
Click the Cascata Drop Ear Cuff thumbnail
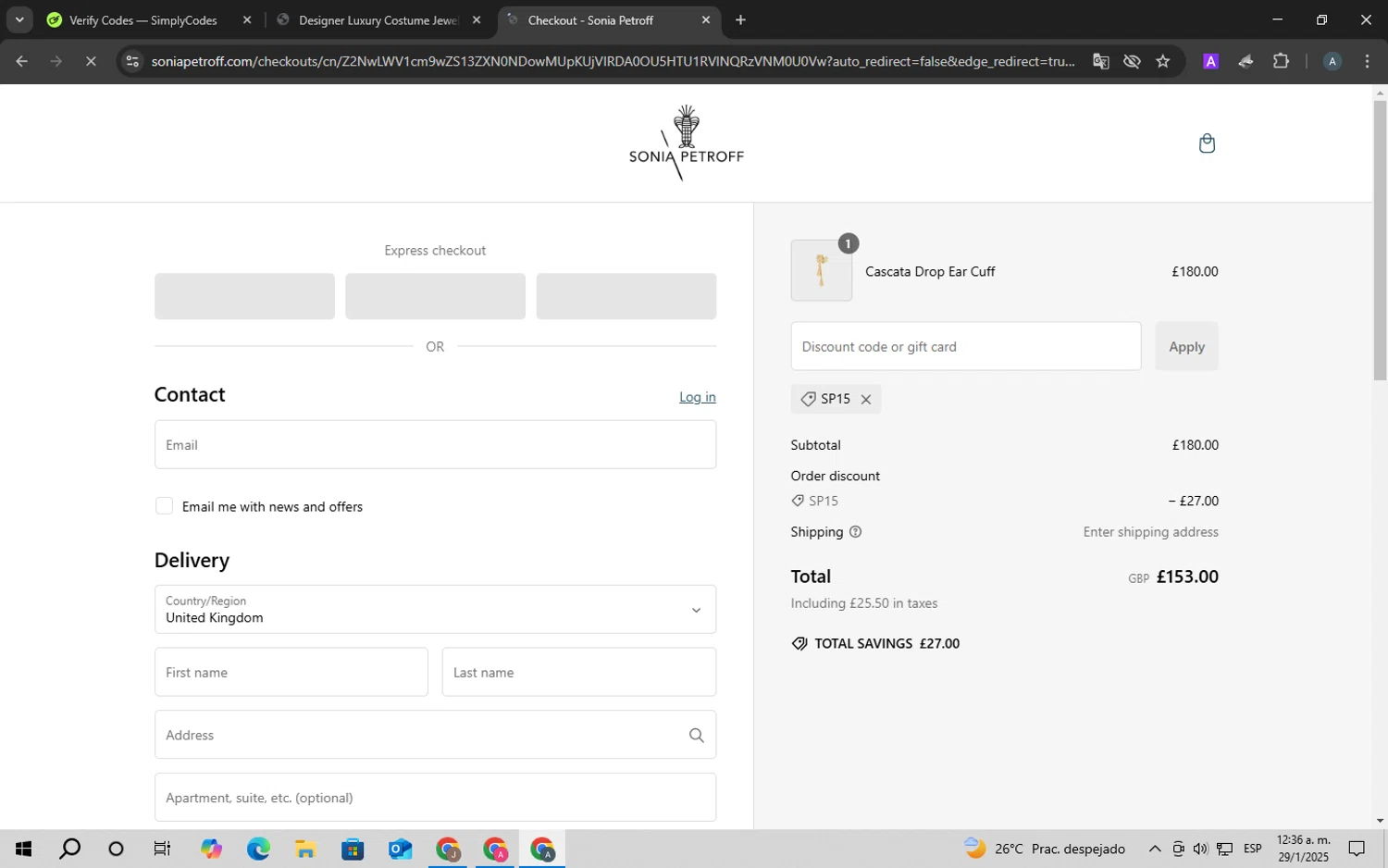click(822, 271)
